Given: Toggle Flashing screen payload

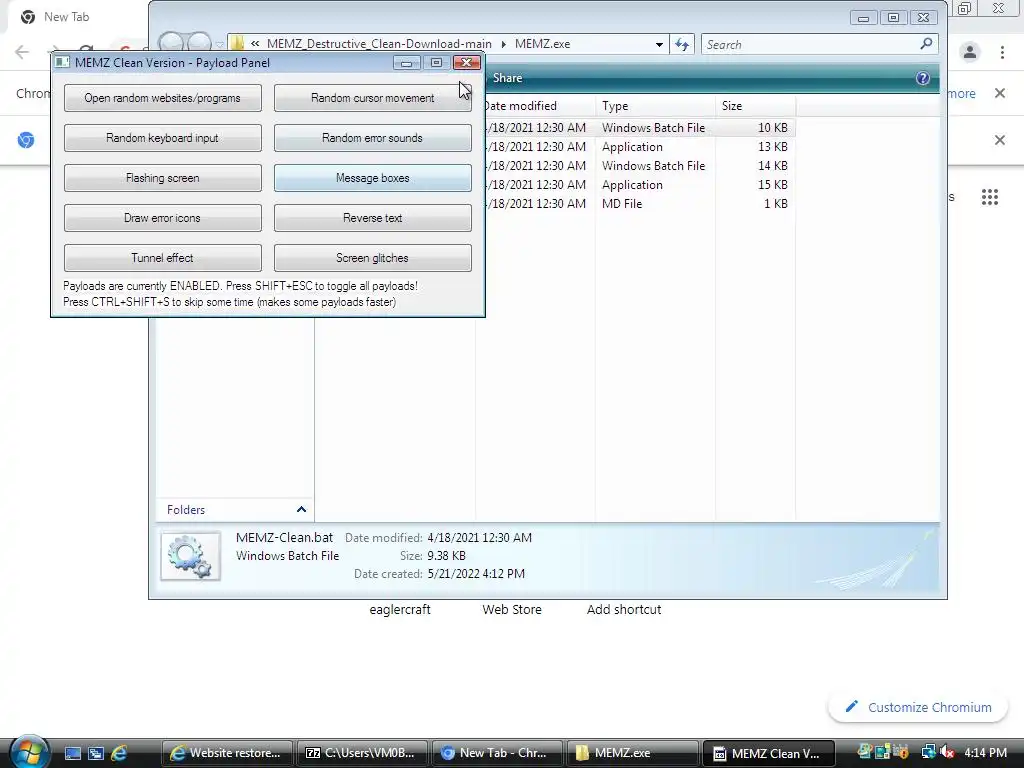Looking at the screenshot, I should click(163, 178).
